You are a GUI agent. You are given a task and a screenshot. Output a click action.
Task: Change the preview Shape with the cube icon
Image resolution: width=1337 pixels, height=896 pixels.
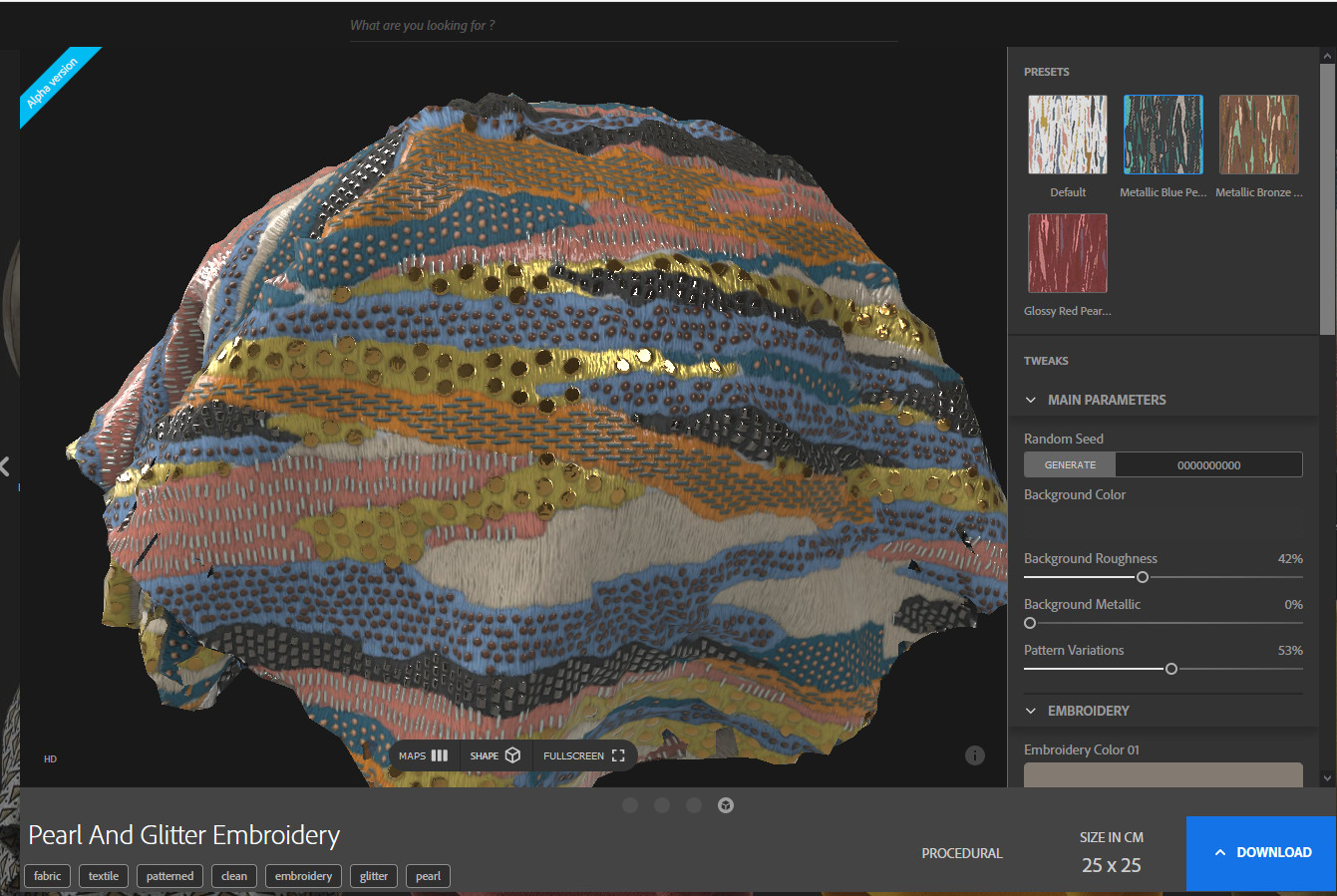tap(496, 755)
